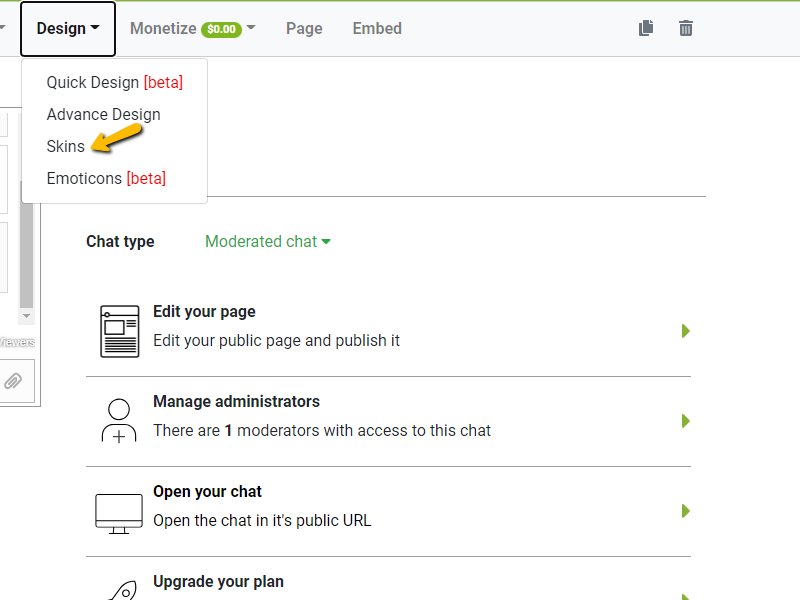The height and width of the screenshot is (600, 800).
Task: Expand Manage administrators with green arrow
Action: 686,421
